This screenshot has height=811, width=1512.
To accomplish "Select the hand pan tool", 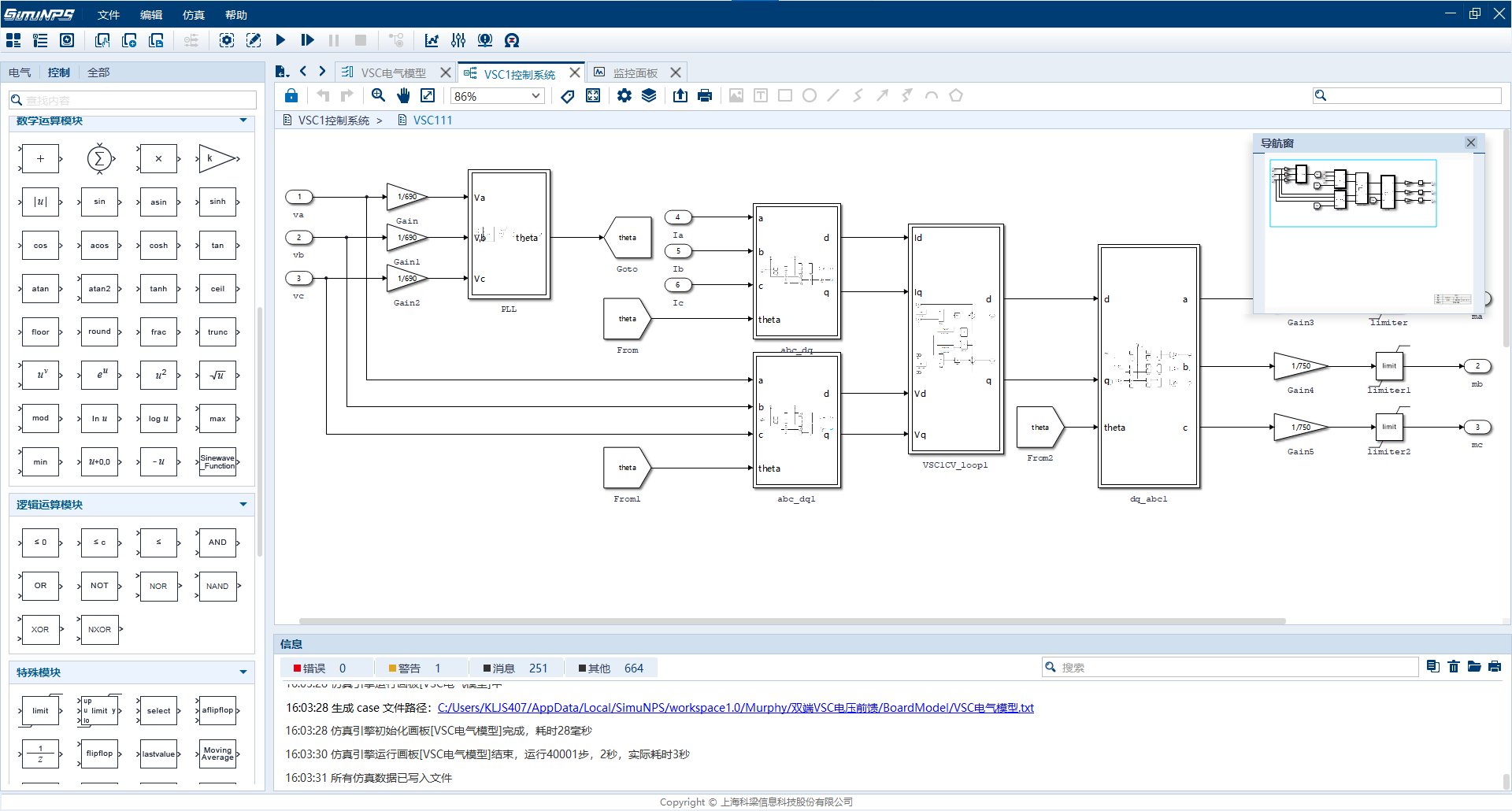I will 403,95.
